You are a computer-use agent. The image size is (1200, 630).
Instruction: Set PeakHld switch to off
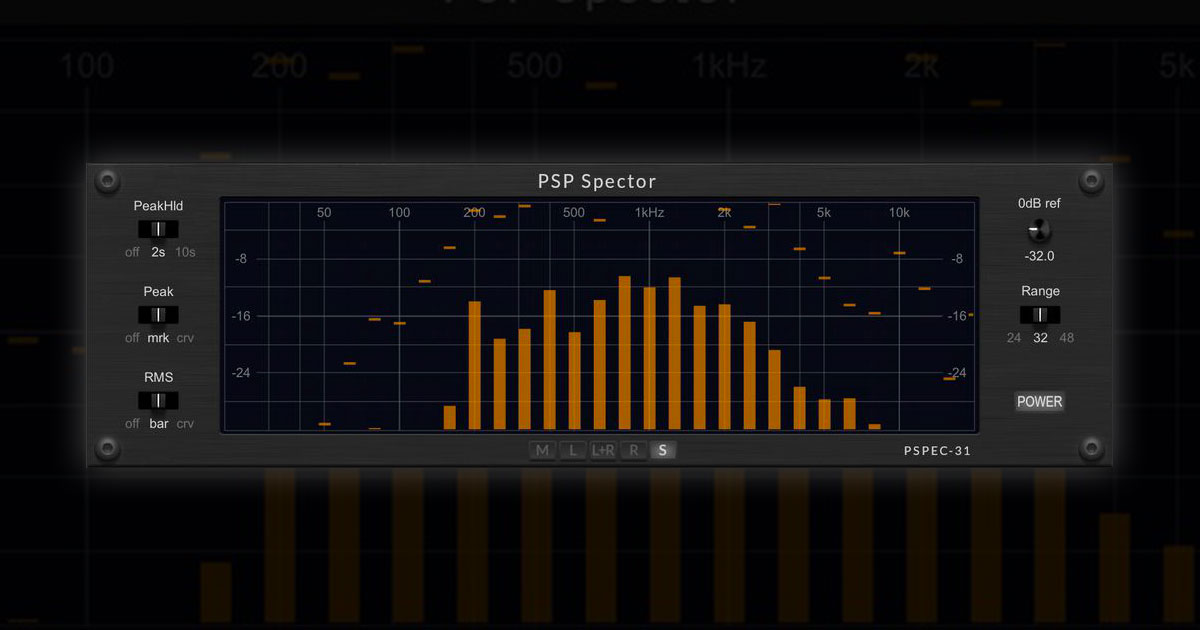[x=131, y=252]
